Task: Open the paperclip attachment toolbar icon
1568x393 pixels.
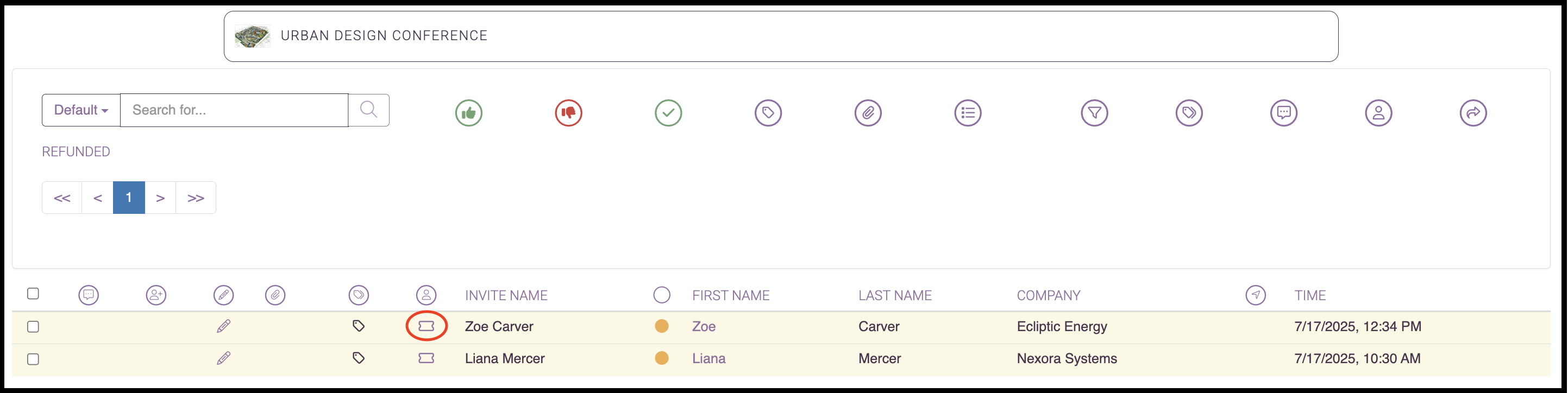Action: pos(868,112)
